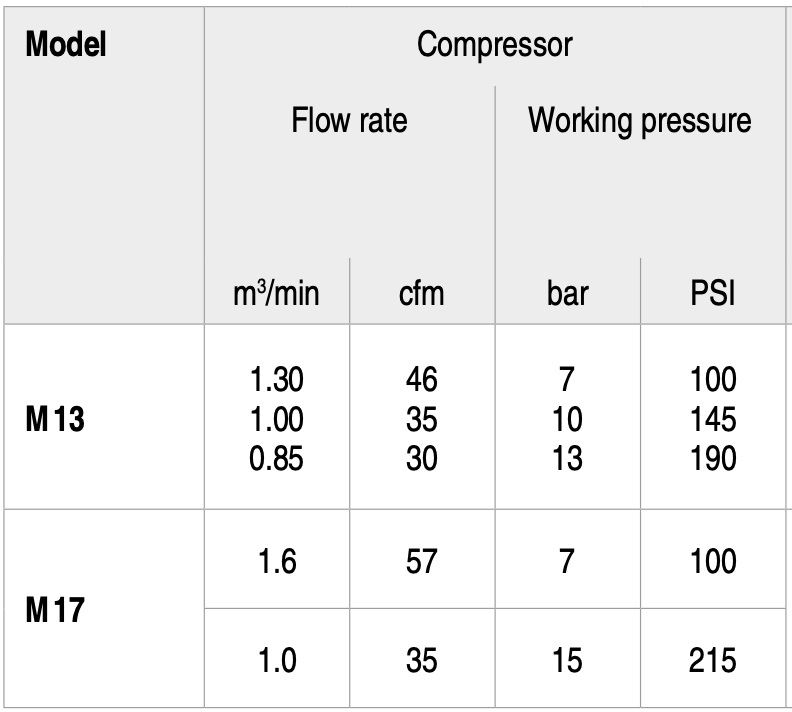Select the 57 cfm value
792x712 pixels.
422,562
